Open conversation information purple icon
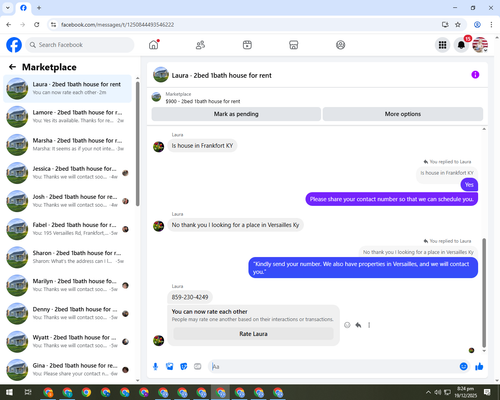The height and width of the screenshot is (400, 500). click(x=475, y=75)
